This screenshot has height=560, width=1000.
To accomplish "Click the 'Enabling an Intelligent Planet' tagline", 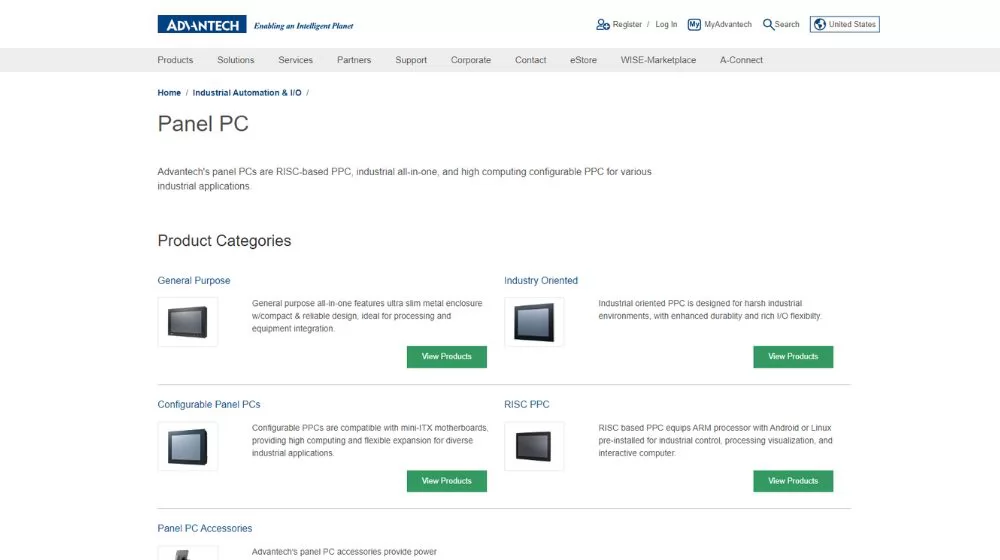I will [x=304, y=26].
